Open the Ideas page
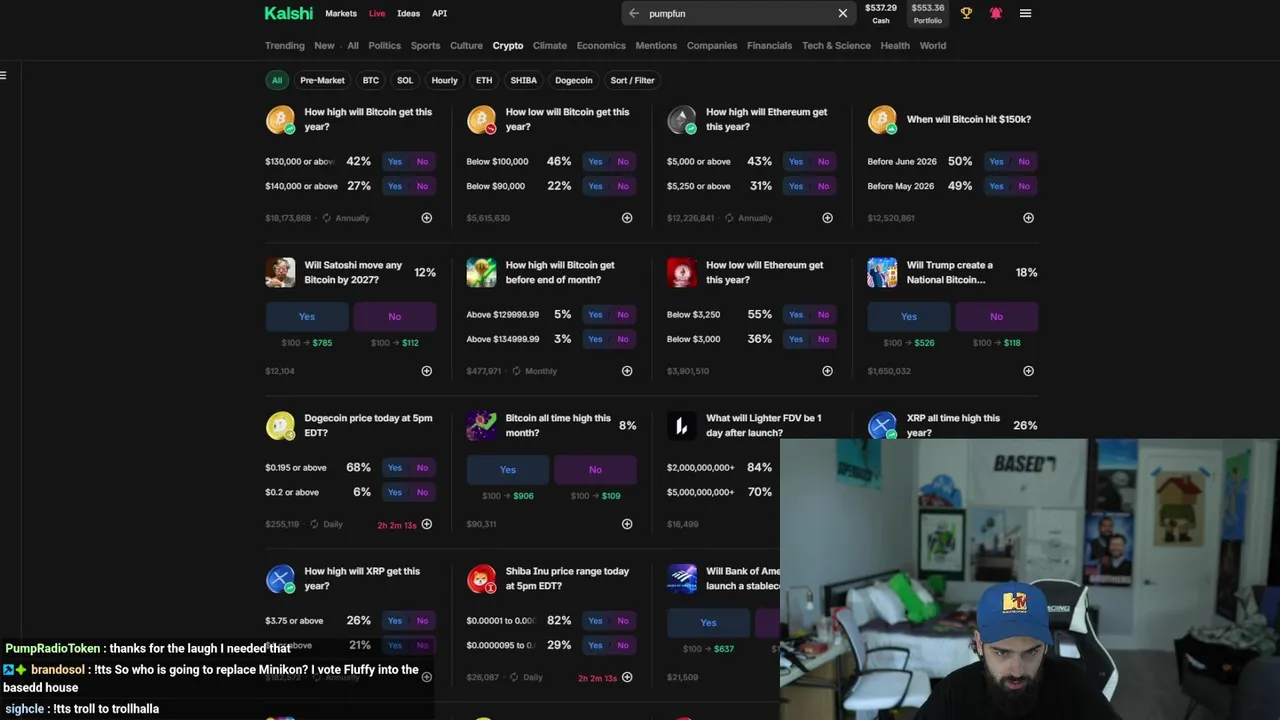 point(408,13)
